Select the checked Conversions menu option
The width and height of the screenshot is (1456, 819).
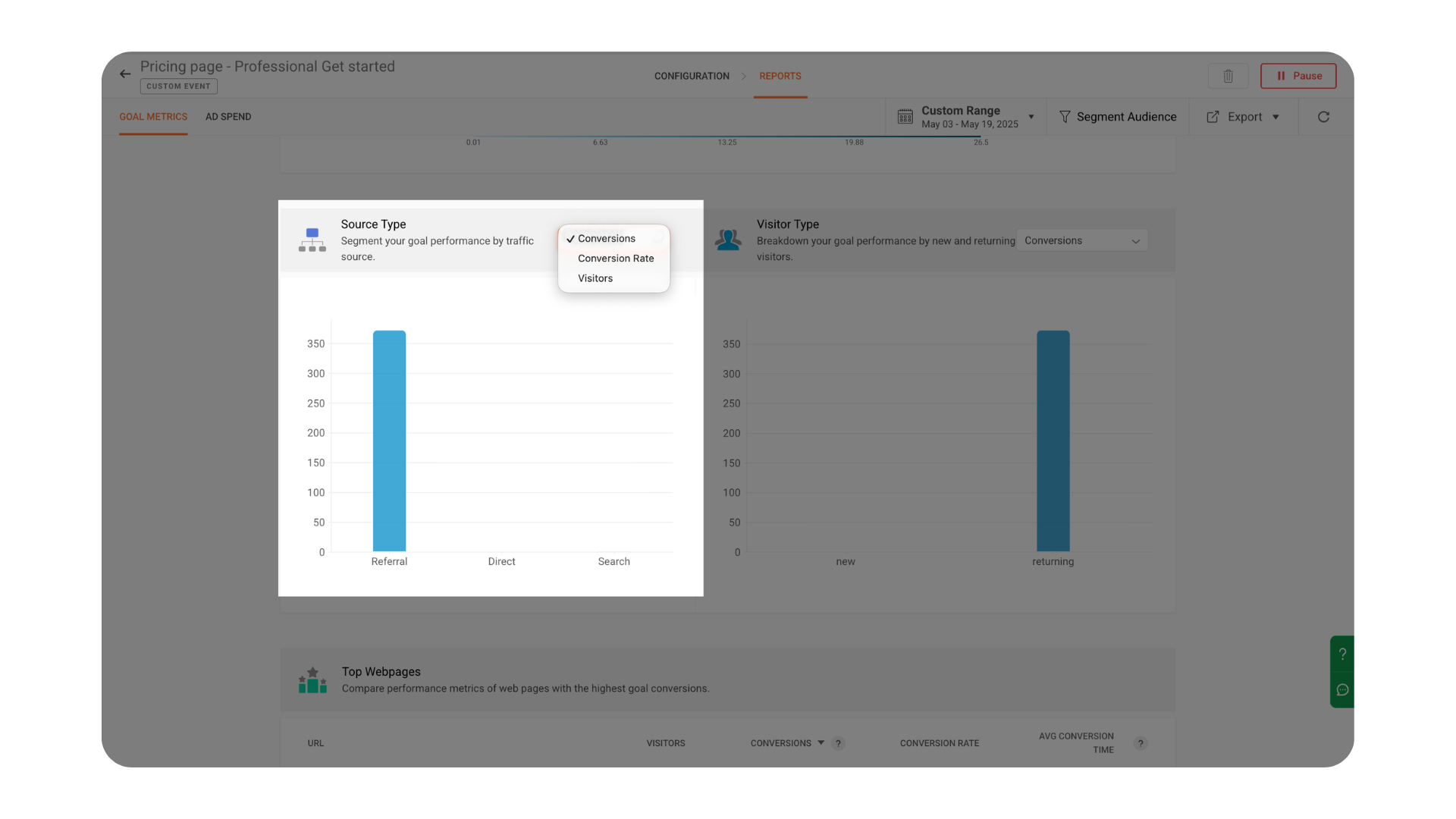click(x=606, y=239)
